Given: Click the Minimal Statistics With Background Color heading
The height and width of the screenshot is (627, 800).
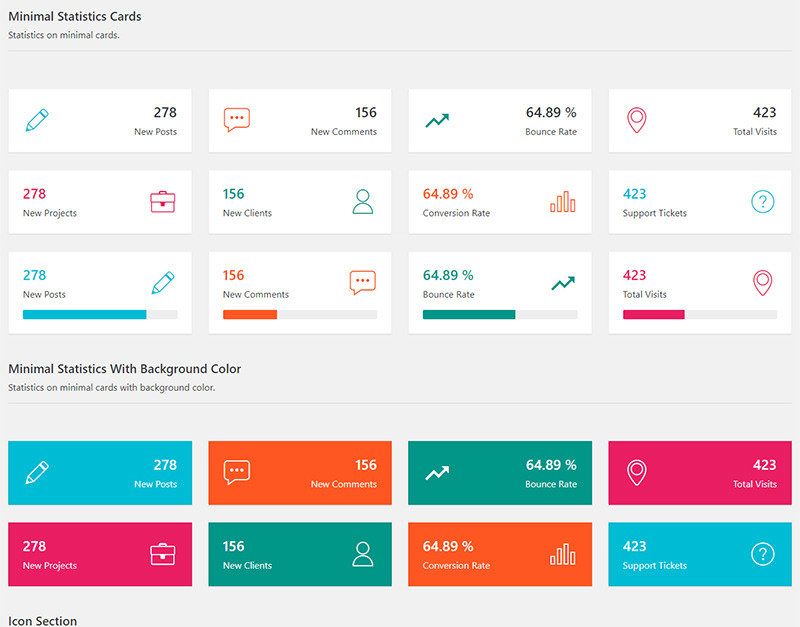Looking at the screenshot, I should click(125, 369).
